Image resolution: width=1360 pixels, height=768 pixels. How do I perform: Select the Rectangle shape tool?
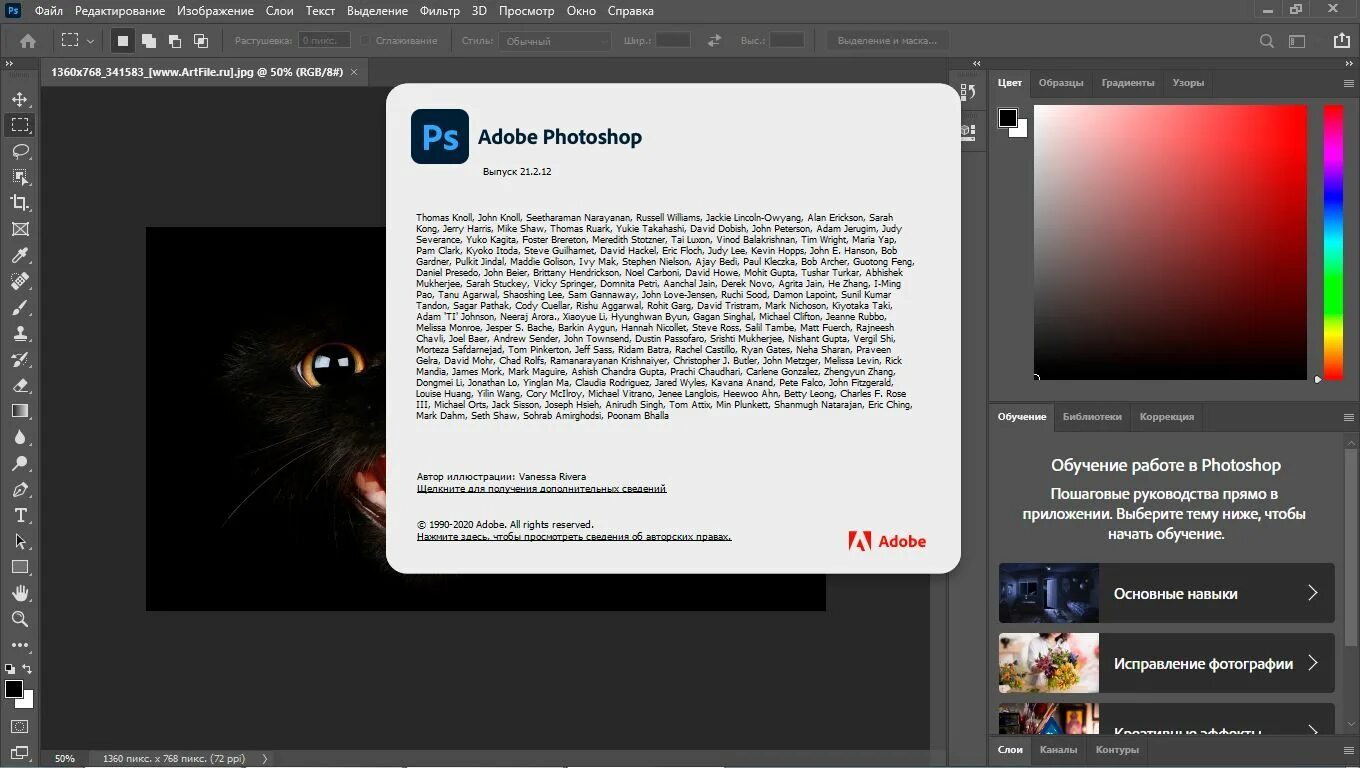point(20,567)
